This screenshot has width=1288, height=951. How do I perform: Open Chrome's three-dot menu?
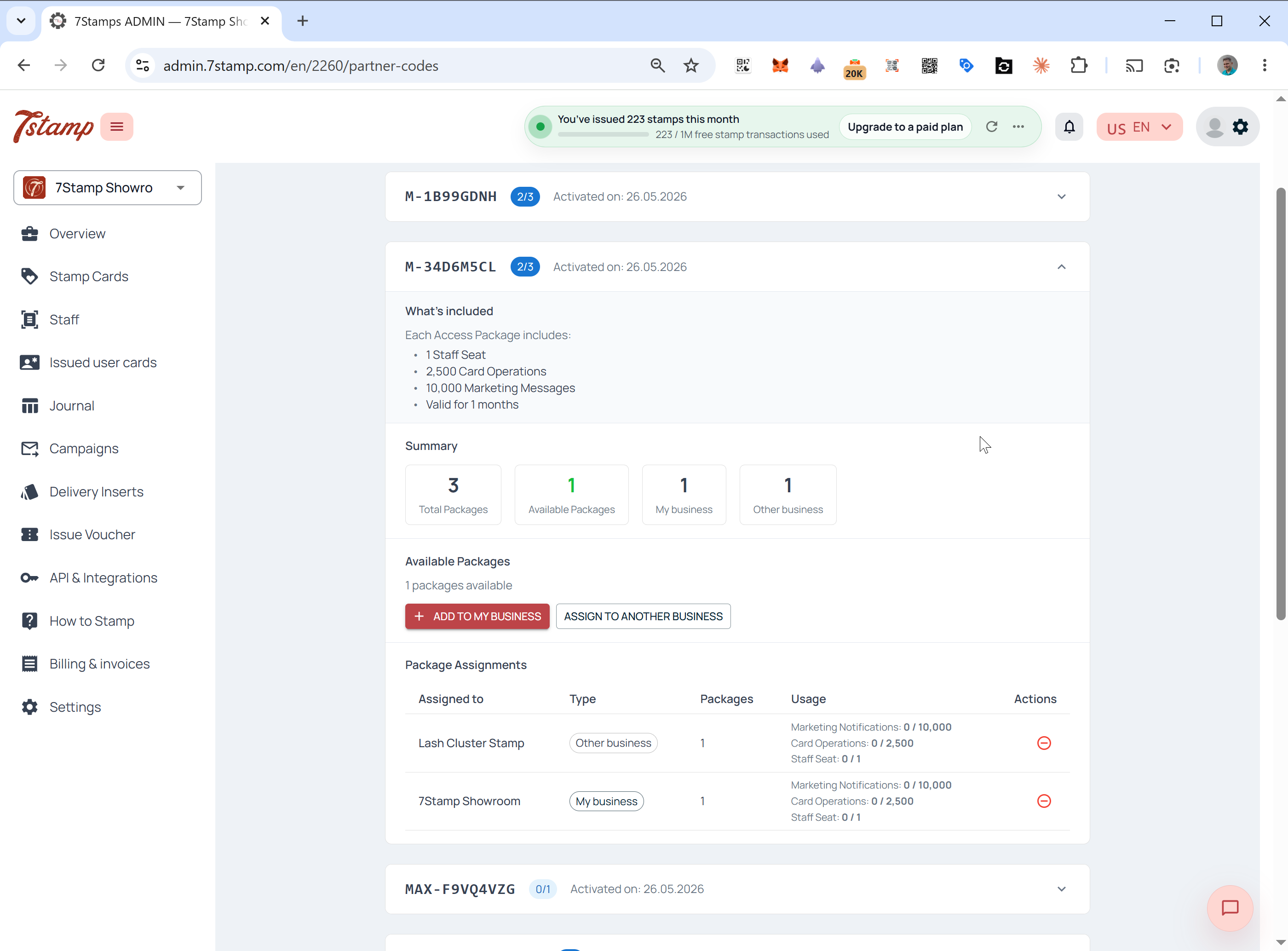[1265, 66]
